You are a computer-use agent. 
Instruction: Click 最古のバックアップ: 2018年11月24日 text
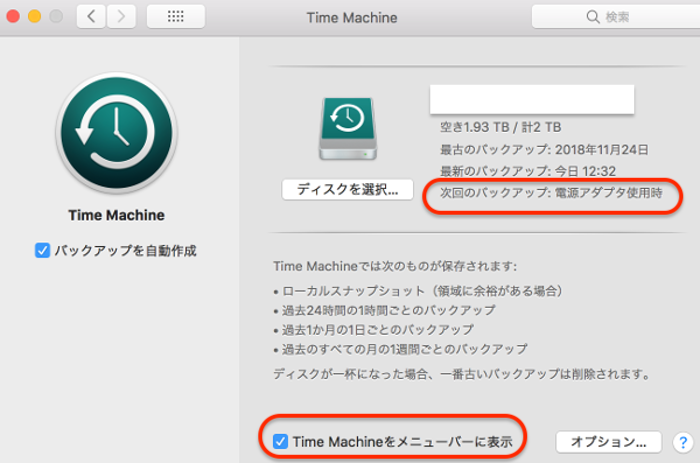coord(544,150)
